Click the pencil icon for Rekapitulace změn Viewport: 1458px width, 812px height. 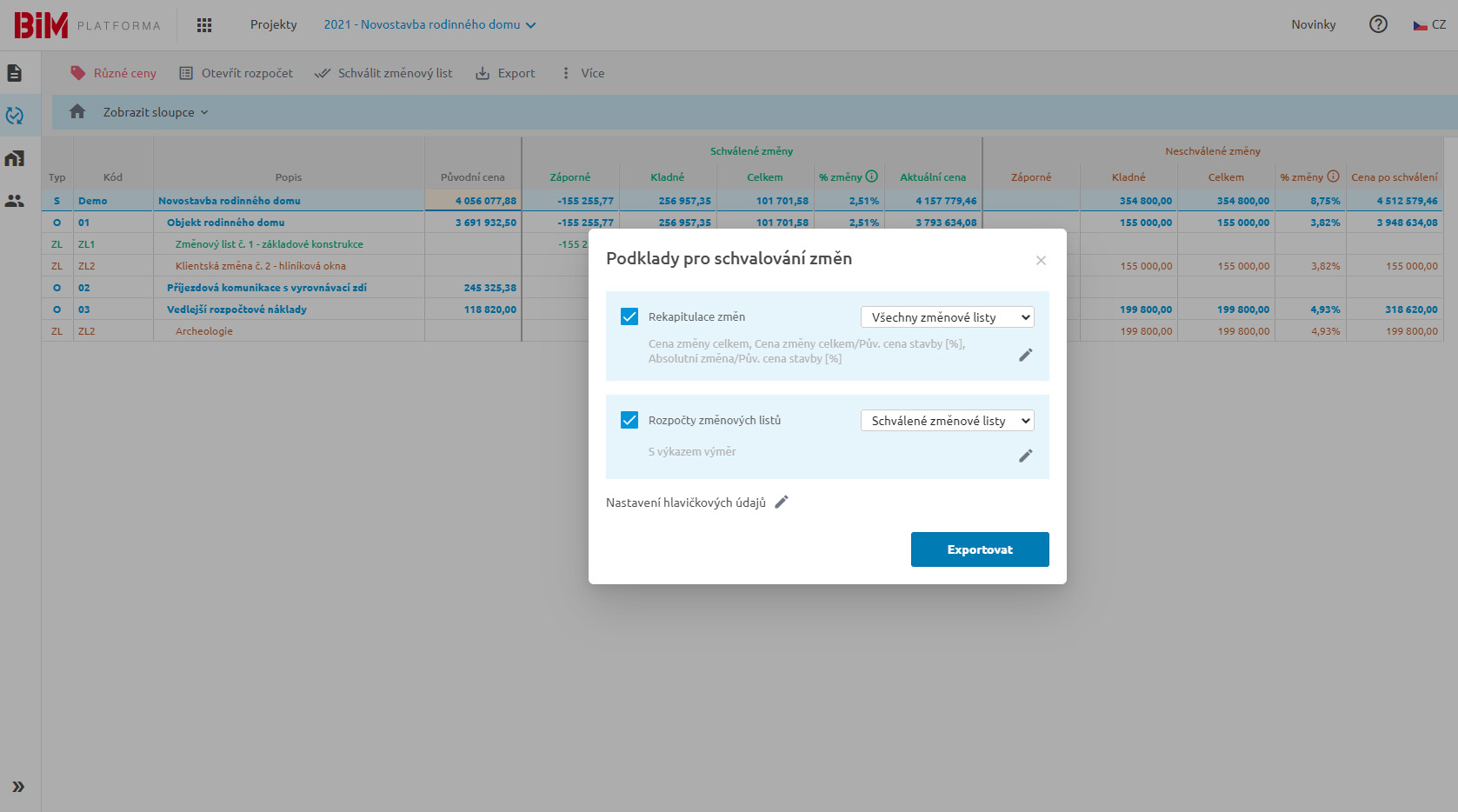[x=1026, y=355]
